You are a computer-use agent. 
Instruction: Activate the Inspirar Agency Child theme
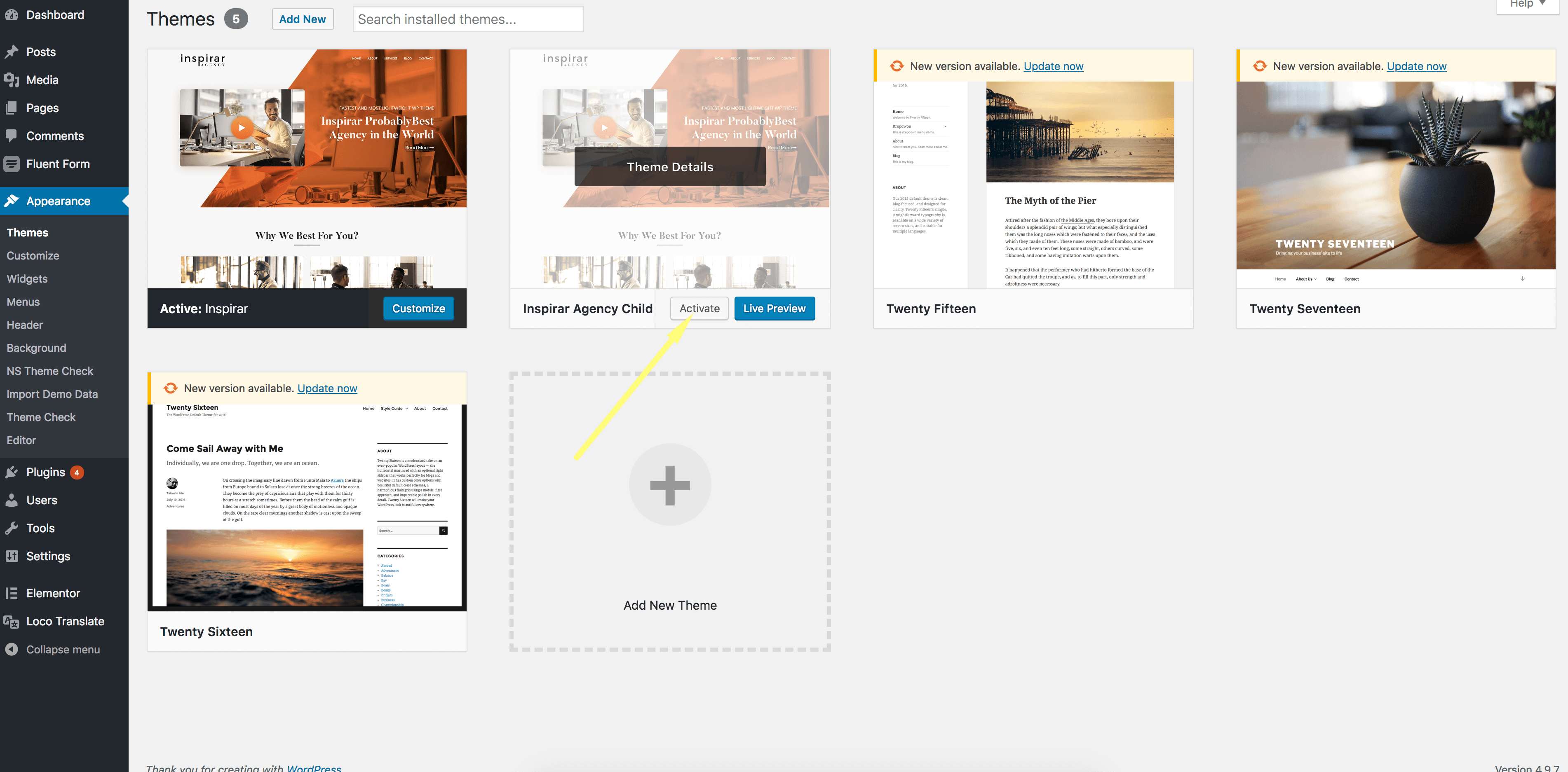pyautogui.click(x=699, y=309)
